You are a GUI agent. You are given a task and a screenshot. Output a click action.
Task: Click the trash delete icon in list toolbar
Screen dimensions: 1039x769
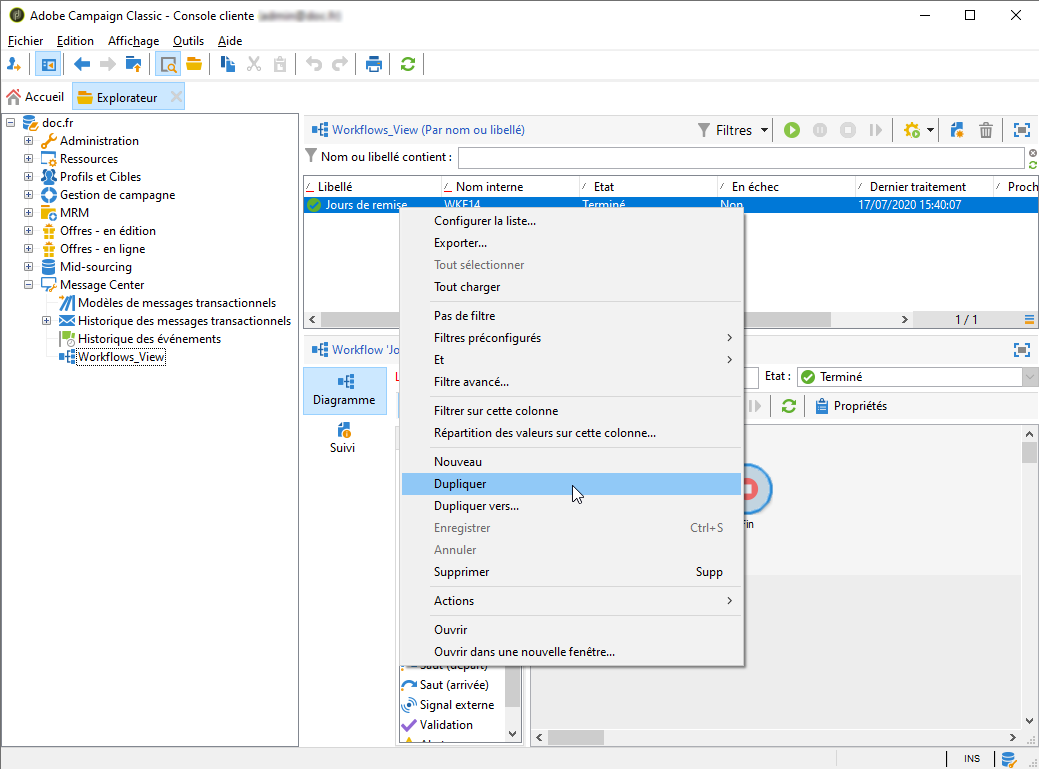pos(986,130)
